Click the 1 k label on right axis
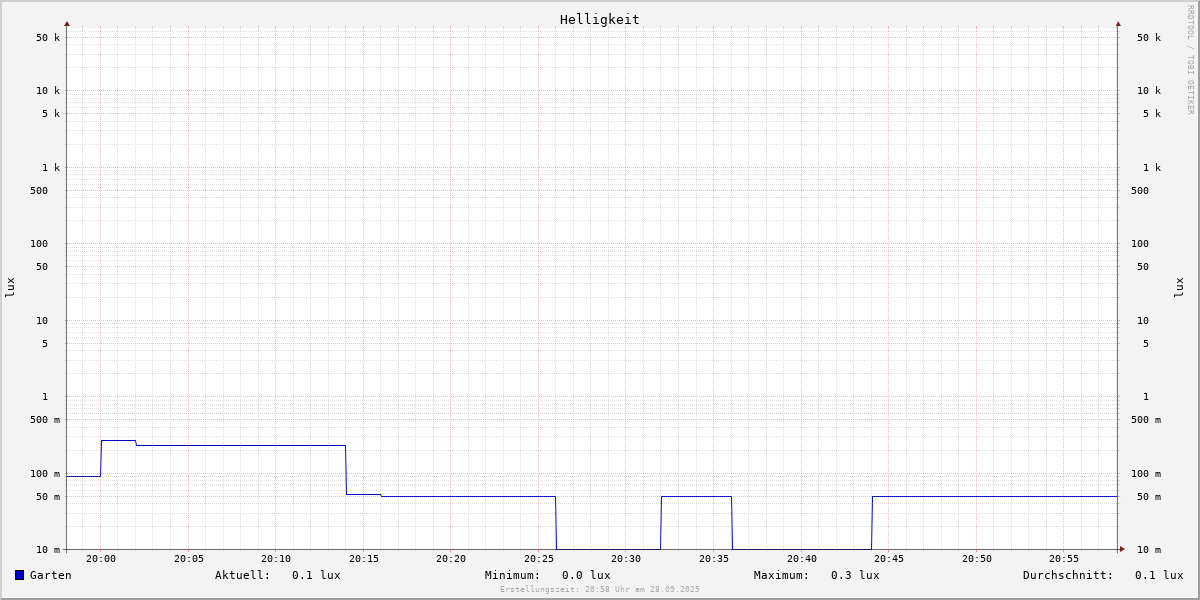This screenshot has width=1200, height=600. tap(1152, 168)
